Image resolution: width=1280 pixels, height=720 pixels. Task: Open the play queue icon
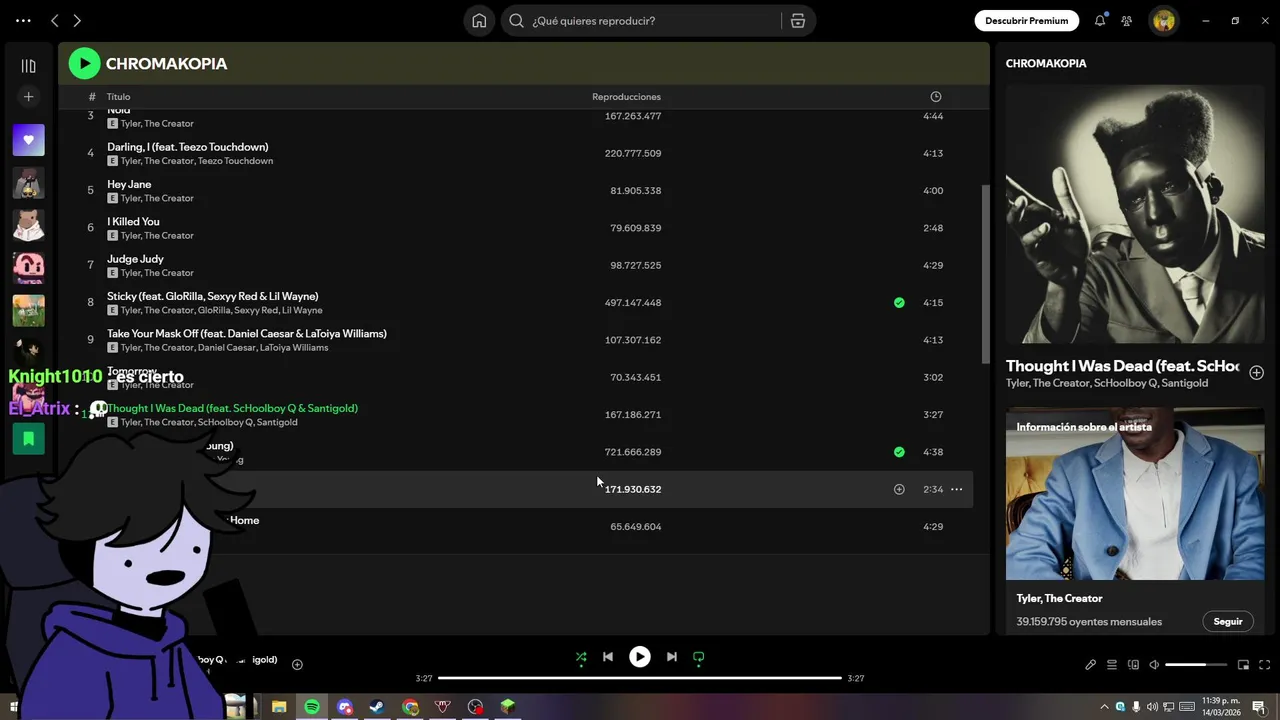pos(1112,665)
